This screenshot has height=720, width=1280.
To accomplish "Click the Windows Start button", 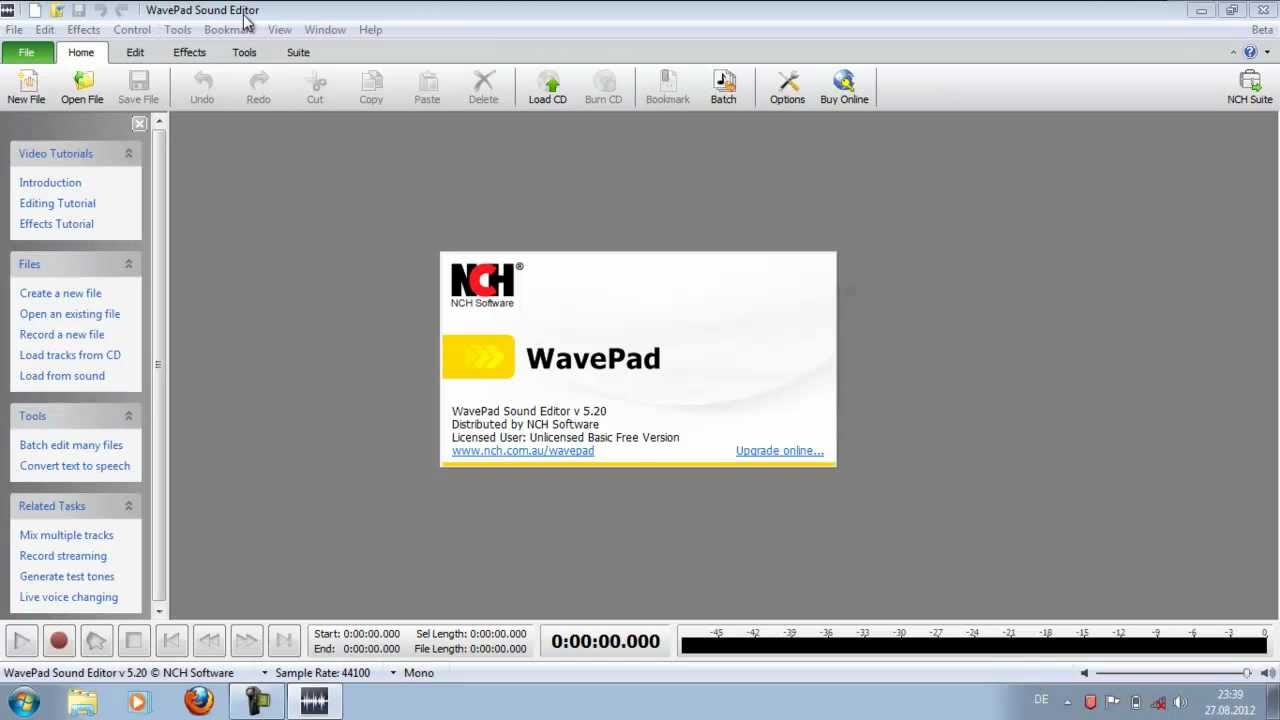I will pyautogui.click(x=25, y=701).
